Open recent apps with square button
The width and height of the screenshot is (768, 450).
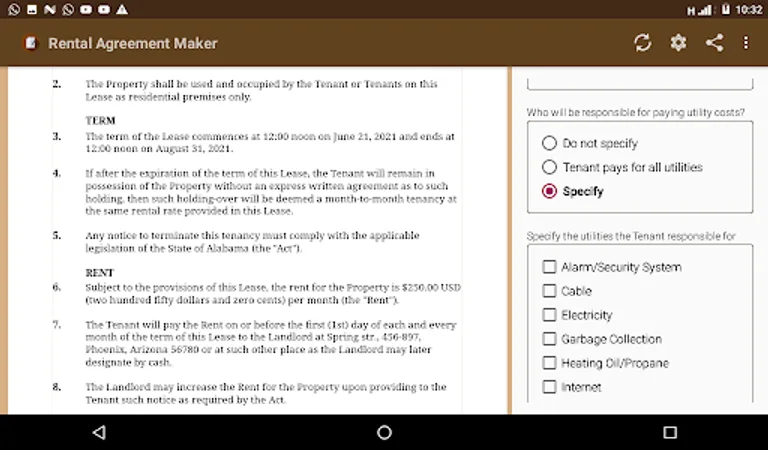point(670,432)
